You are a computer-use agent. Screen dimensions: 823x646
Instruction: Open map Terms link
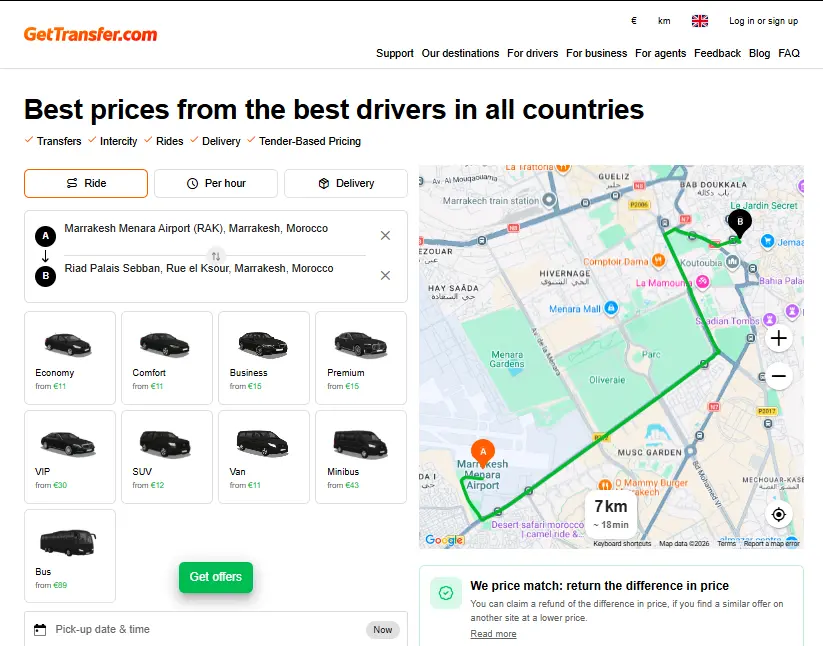click(726, 544)
